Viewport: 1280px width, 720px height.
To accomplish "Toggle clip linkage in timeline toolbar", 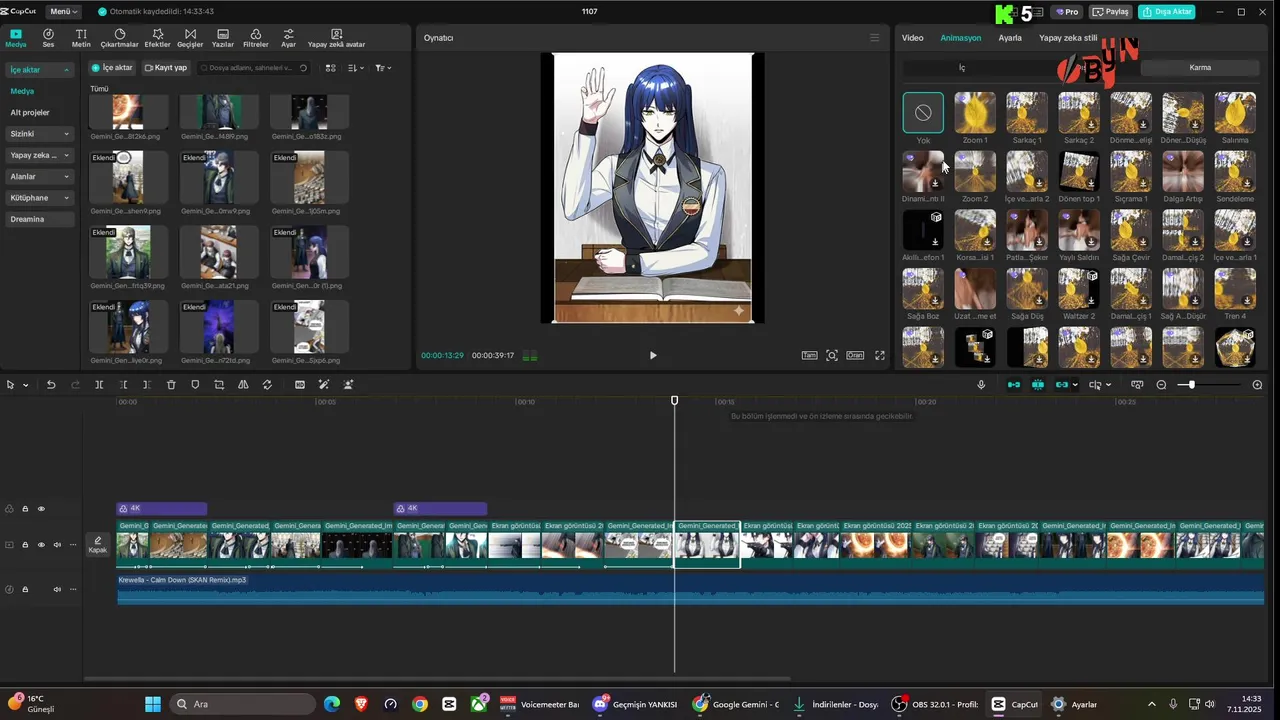I will [1062, 385].
